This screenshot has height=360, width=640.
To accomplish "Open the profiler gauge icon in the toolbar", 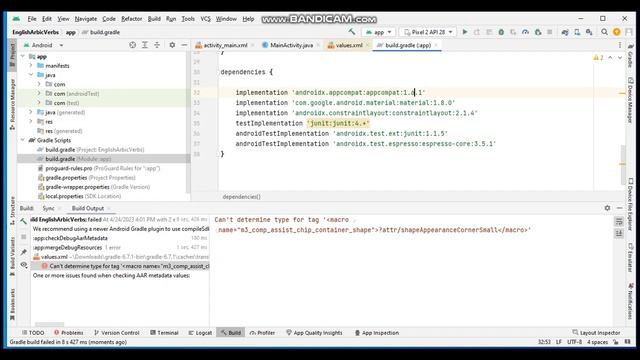I will (525, 32).
